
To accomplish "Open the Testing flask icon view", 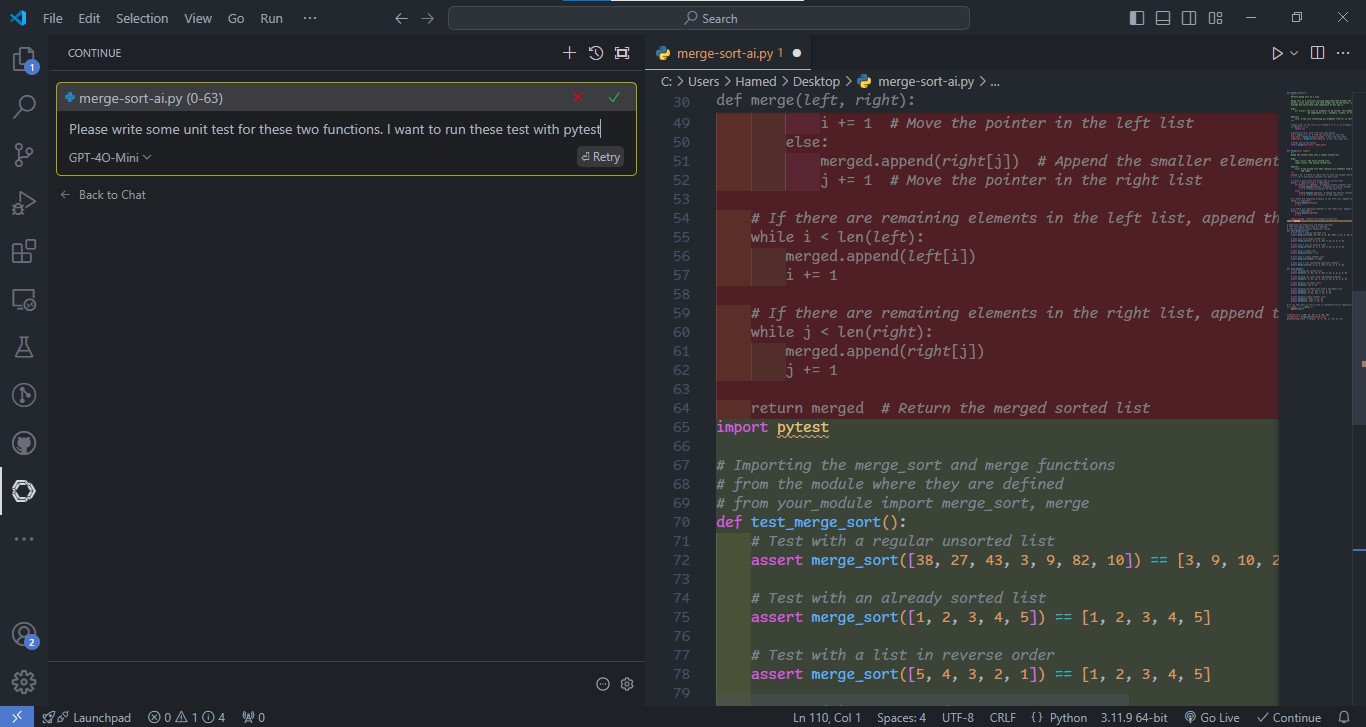I will [x=23, y=347].
